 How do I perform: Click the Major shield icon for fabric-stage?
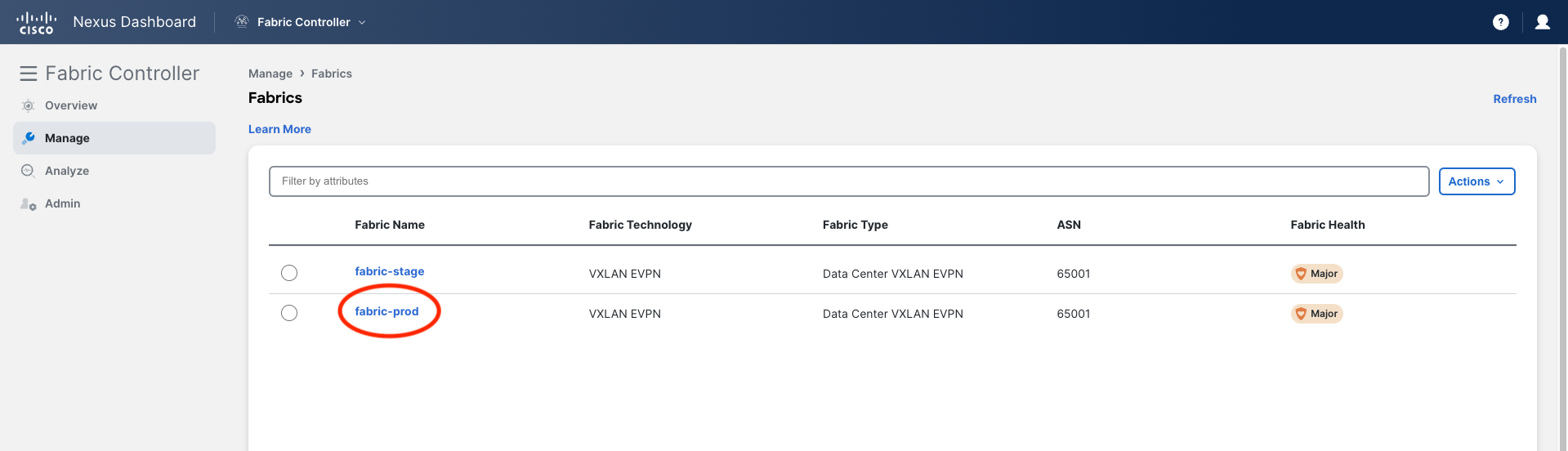point(1301,274)
